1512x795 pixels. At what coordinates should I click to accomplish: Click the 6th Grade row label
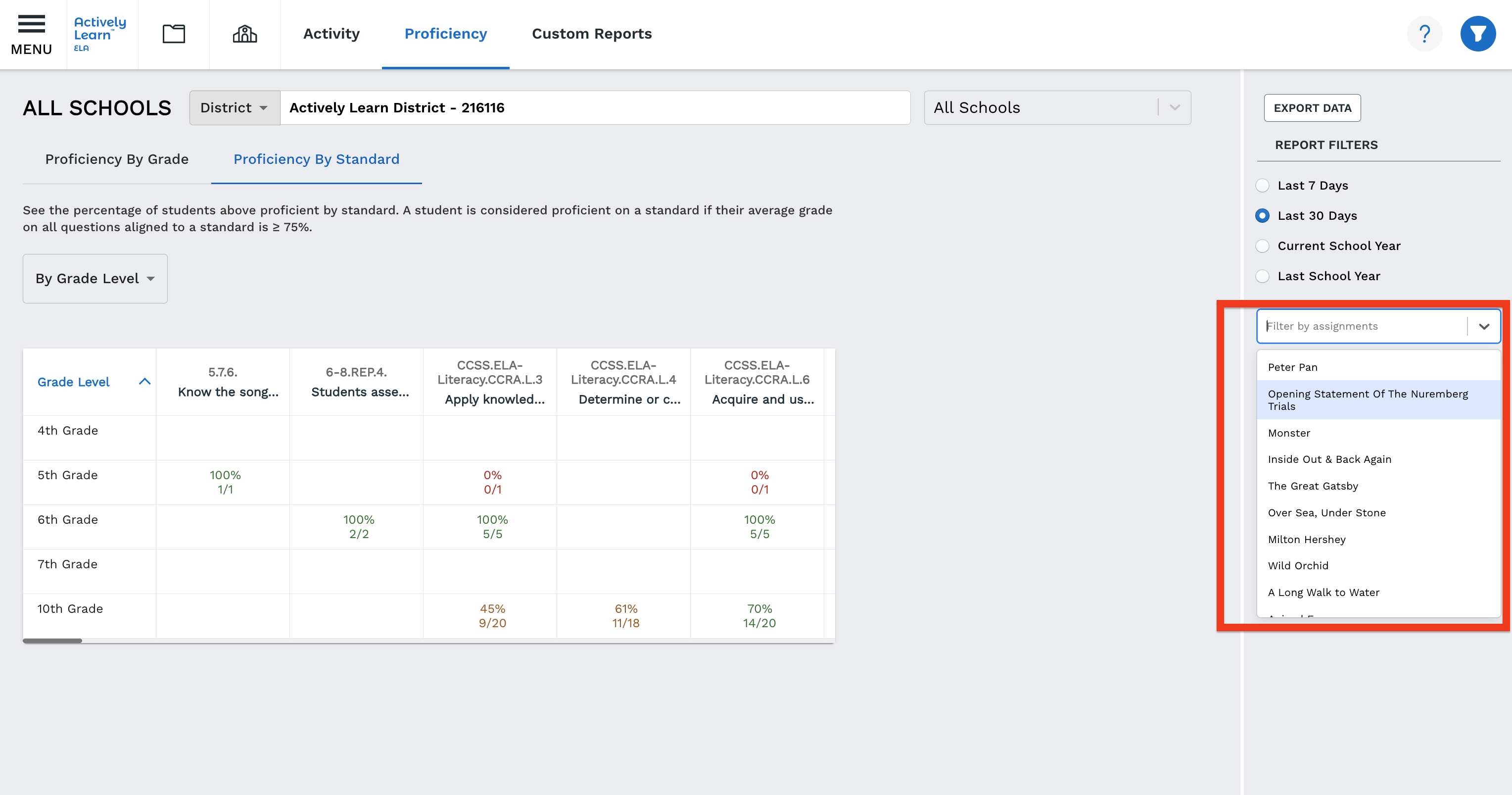point(68,520)
